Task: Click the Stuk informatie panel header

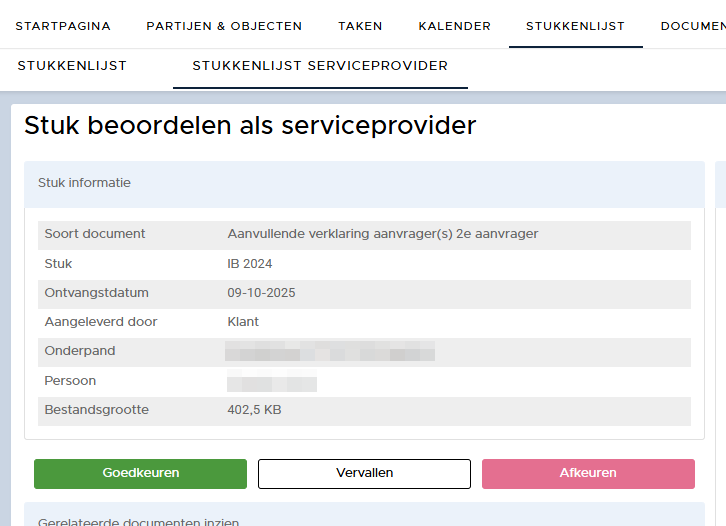Action: pyautogui.click(x=84, y=183)
